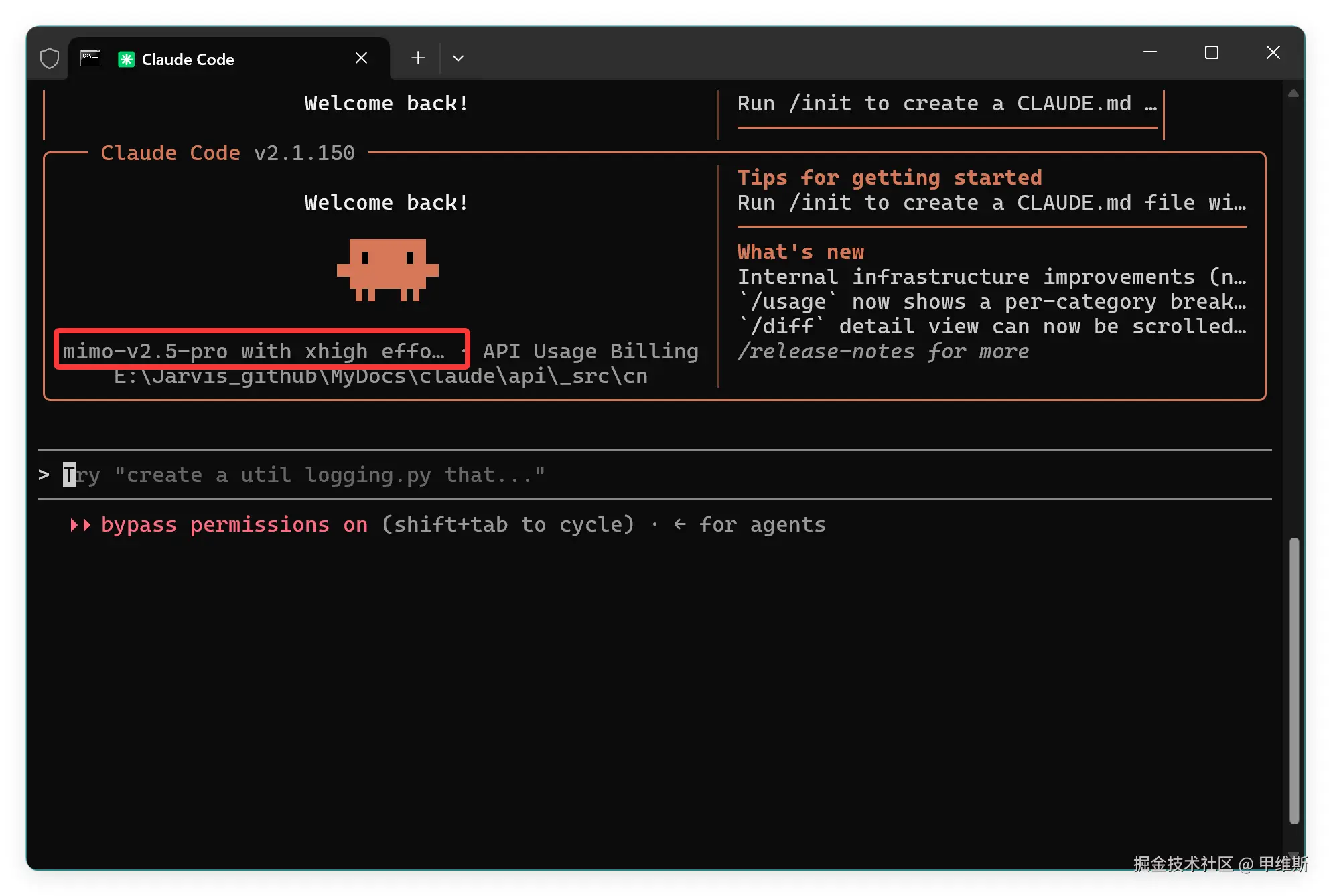Click '/release-notes for more' text
1331x896 pixels.
[883, 351]
